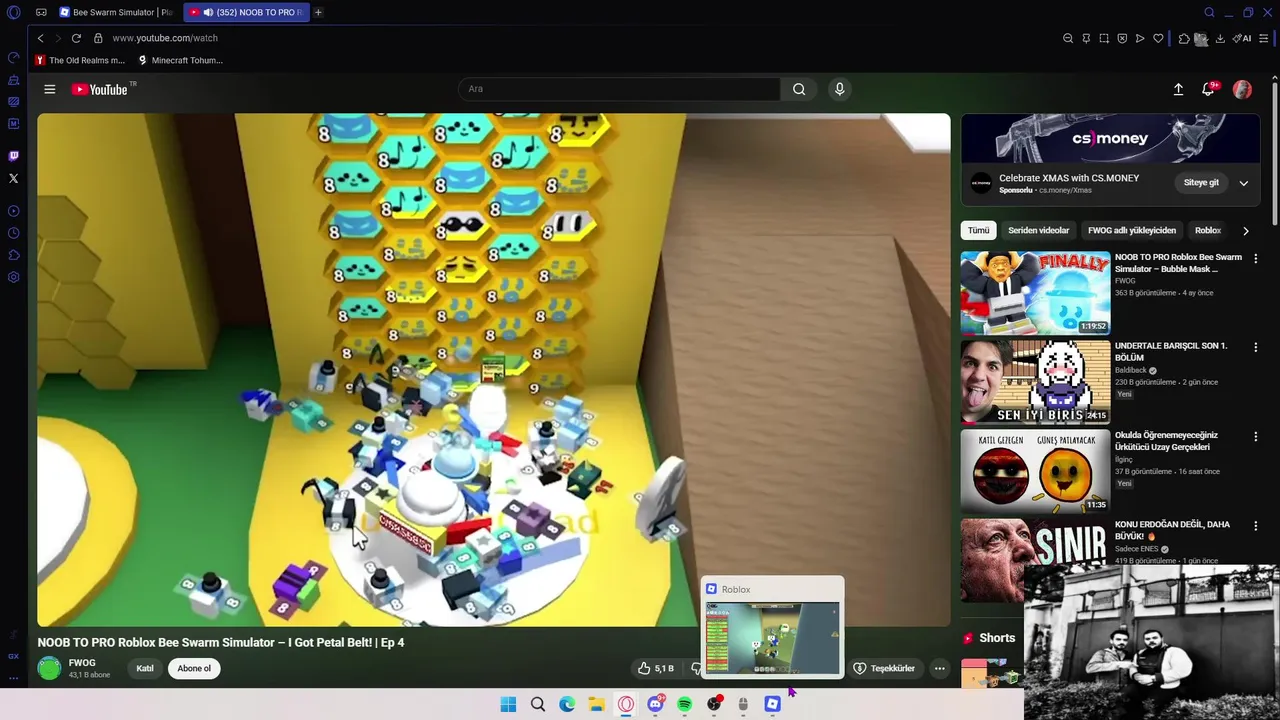The width and height of the screenshot is (1280, 720).
Task: Open the YouTube create/upload icon
Action: (1178, 89)
